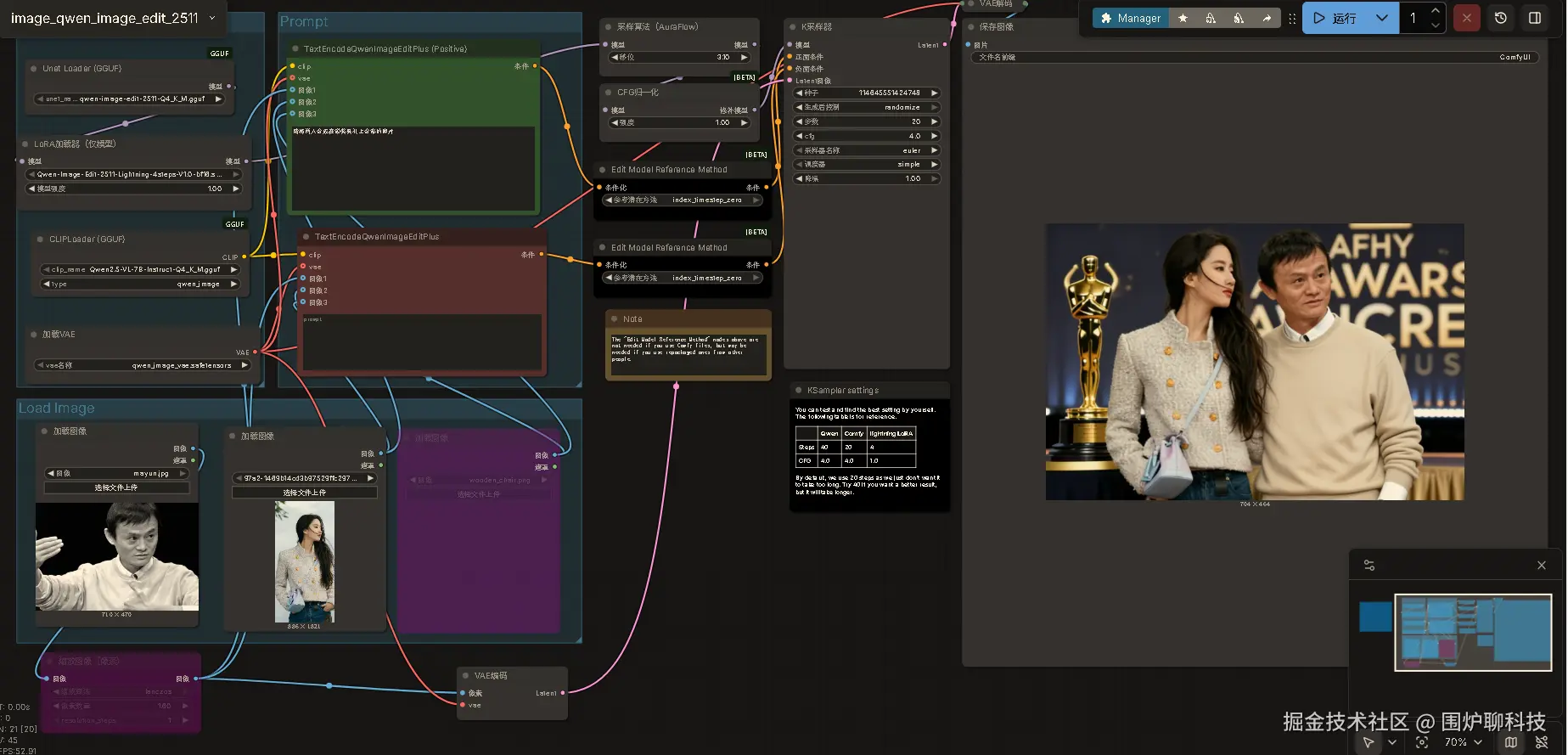Click the scheduler simple field
1568x755 pixels.
(867, 164)
